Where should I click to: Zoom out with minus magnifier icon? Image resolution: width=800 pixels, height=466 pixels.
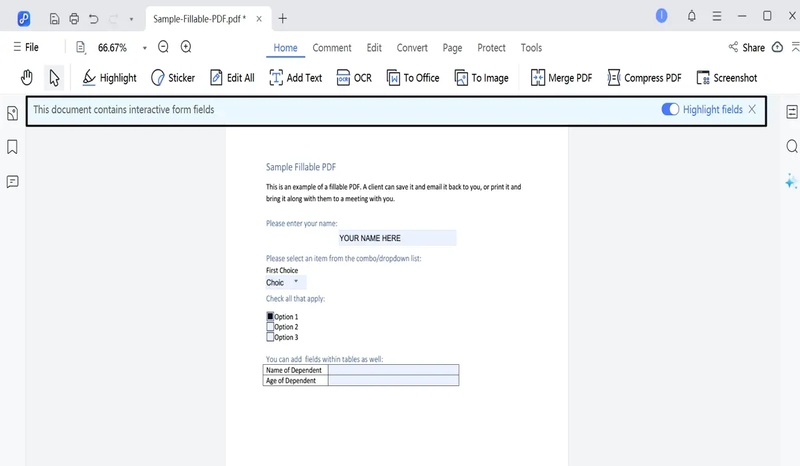(x=163, y=47)
